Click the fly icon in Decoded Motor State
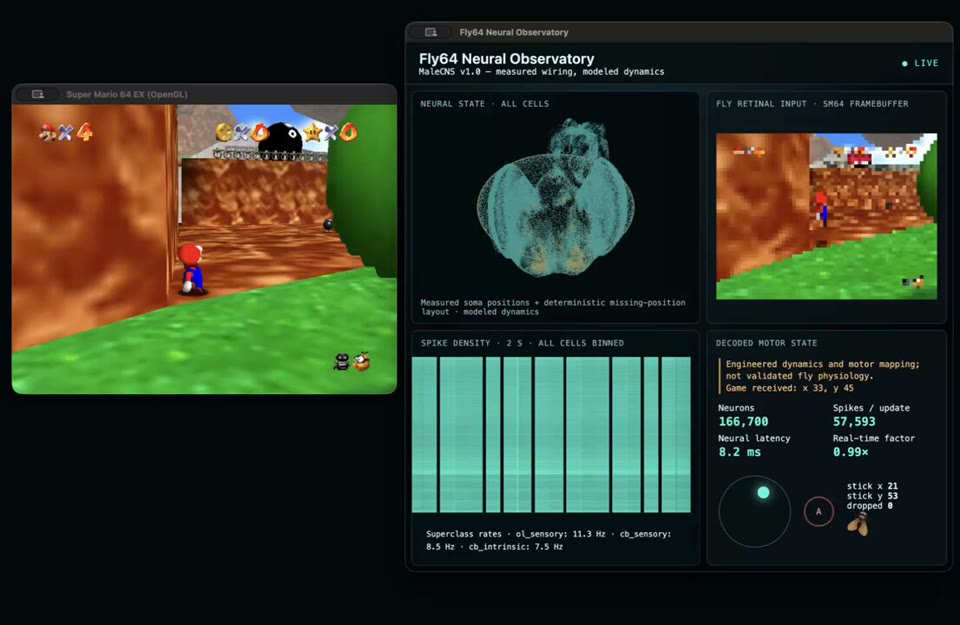960x625 pixels. tap(858, 524)
